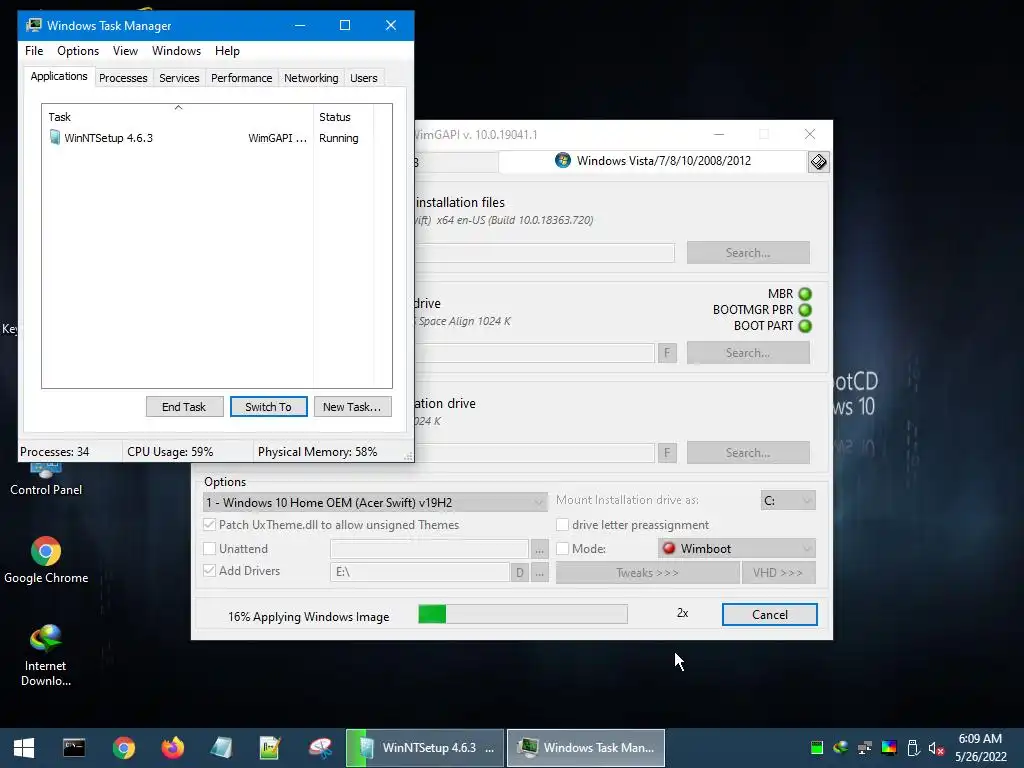Screen dimensions: 1024x768
Task: Toggle Patch UxTheme.dll checkbox
Action: (209, 524)
